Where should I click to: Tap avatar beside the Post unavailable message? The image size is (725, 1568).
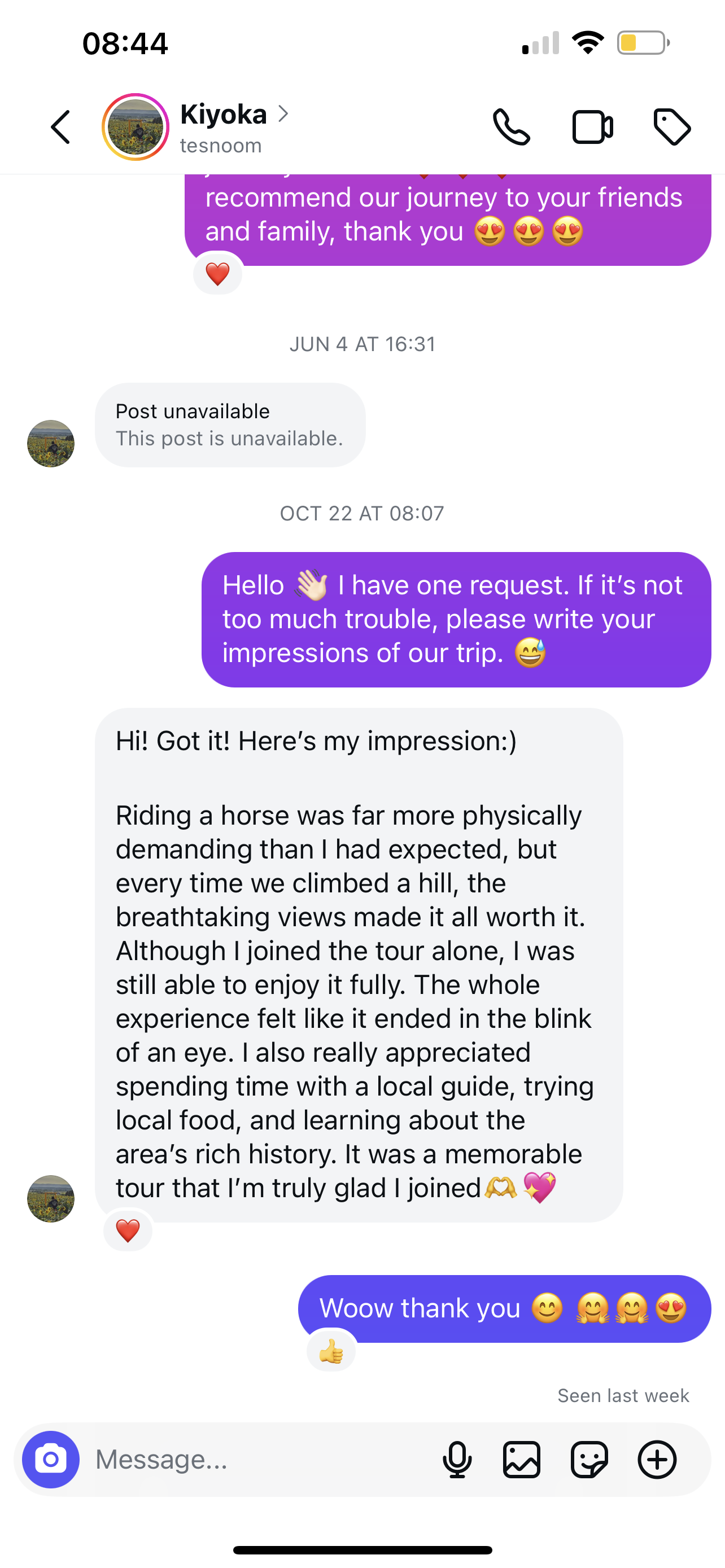click(x=50, y=444)
